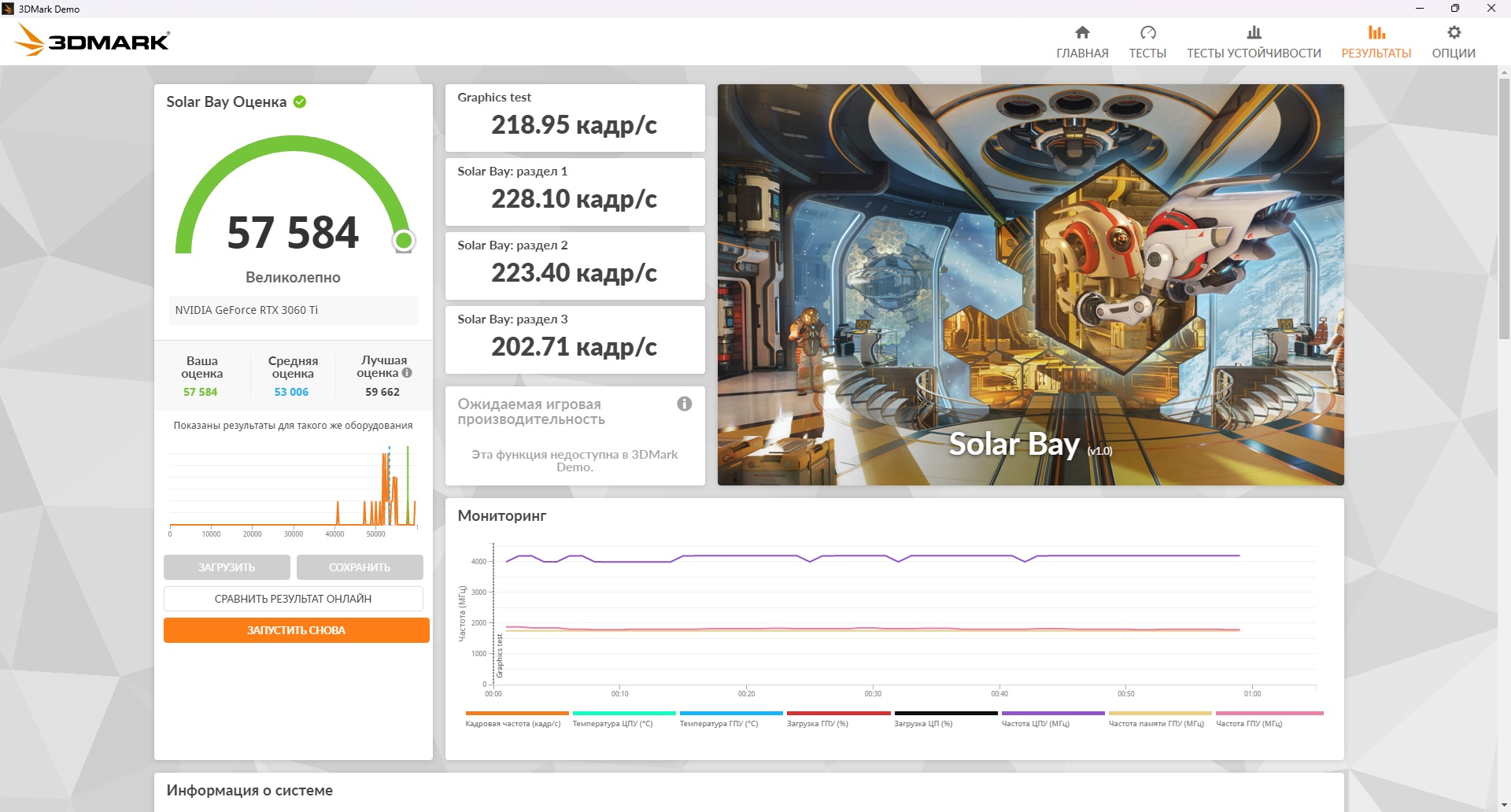The width and height of the screenshot is (1511, 812).
Task: Click ЗАПУСТИТЬ СНОВА to rerun benchmark
Action: (297, 630)
